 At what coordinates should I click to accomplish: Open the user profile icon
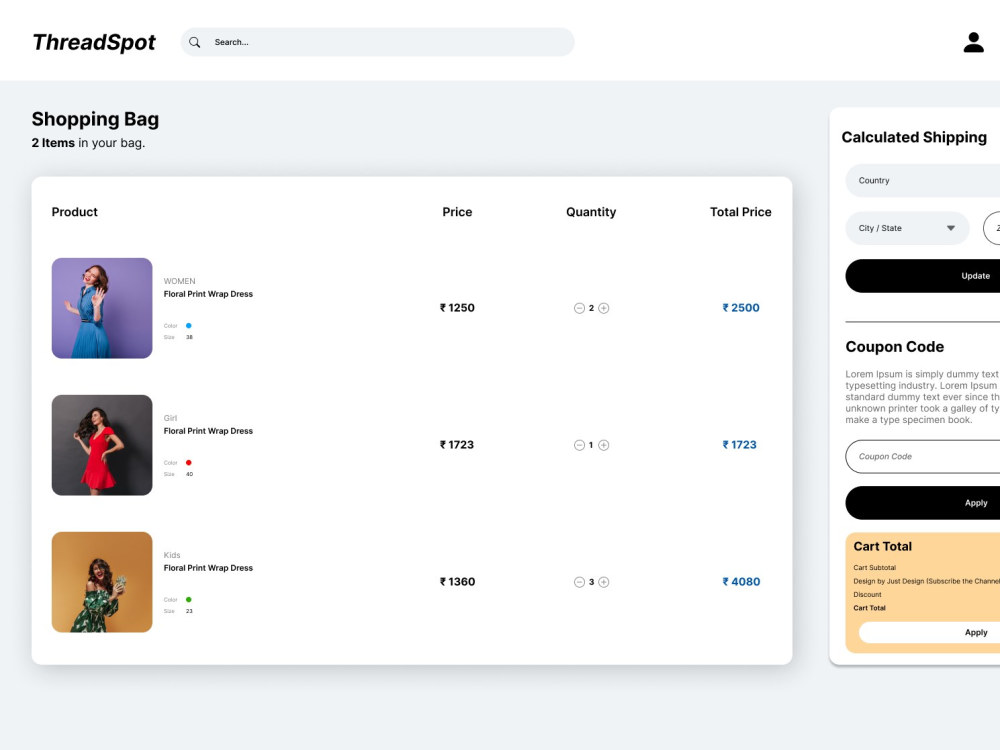(x=973, y=42)
